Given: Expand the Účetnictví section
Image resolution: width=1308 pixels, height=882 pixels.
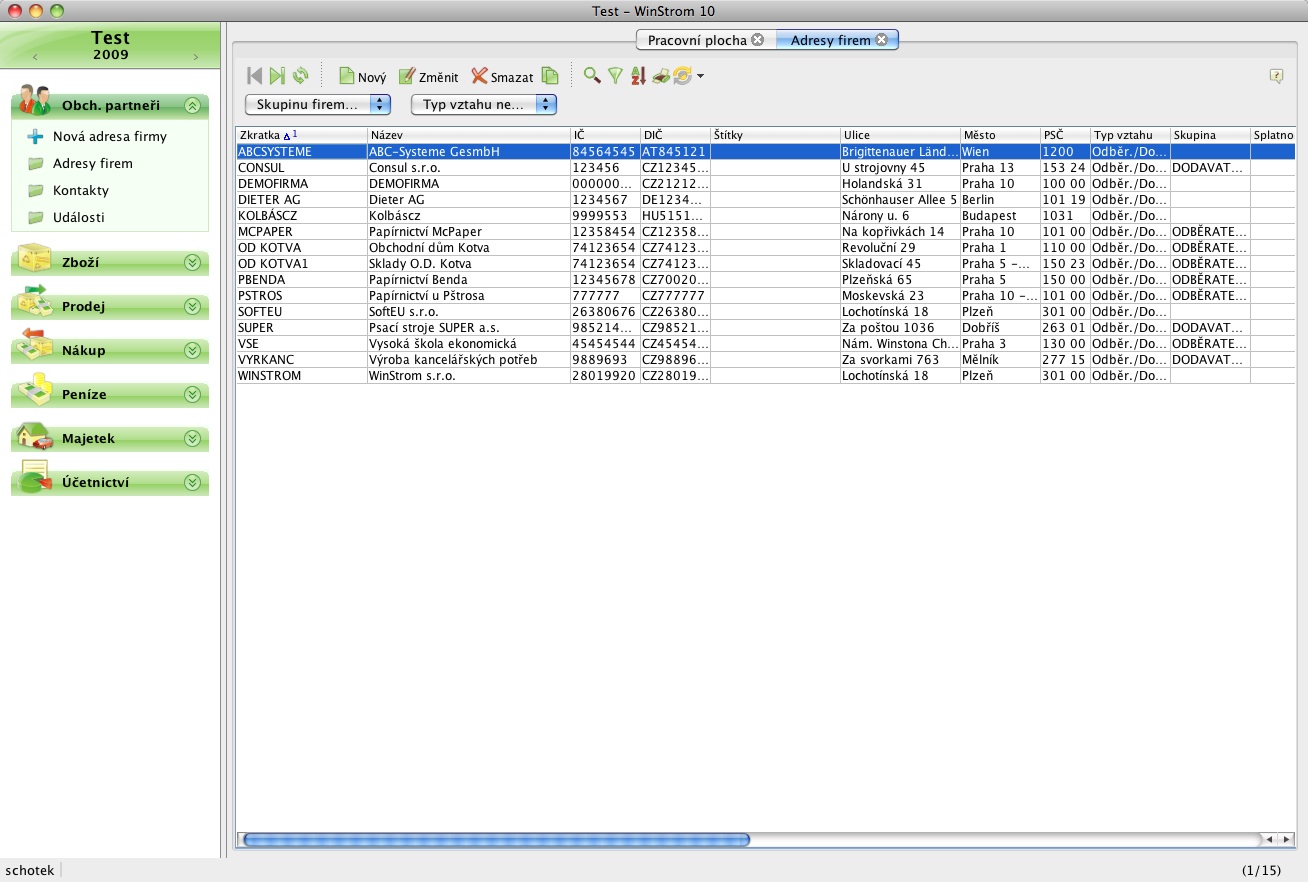Looking at the screenshot, I should (192, 482).
